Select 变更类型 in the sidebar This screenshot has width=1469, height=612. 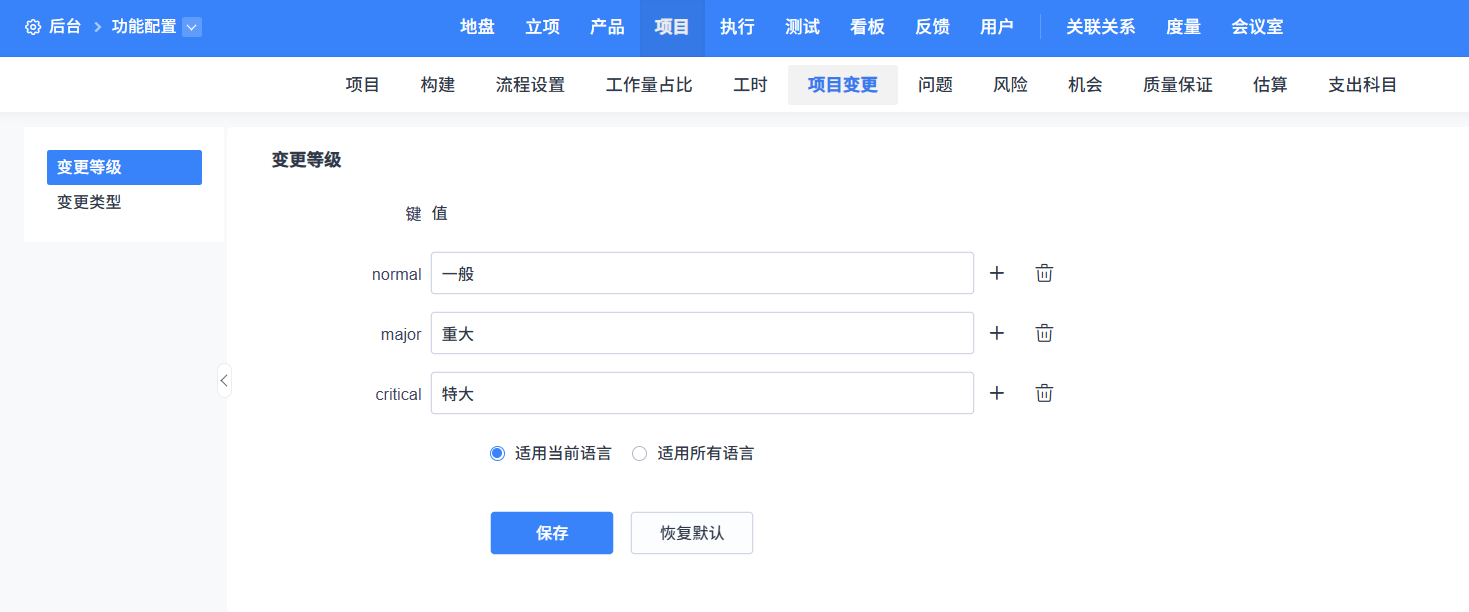click(x=89, y=202)
